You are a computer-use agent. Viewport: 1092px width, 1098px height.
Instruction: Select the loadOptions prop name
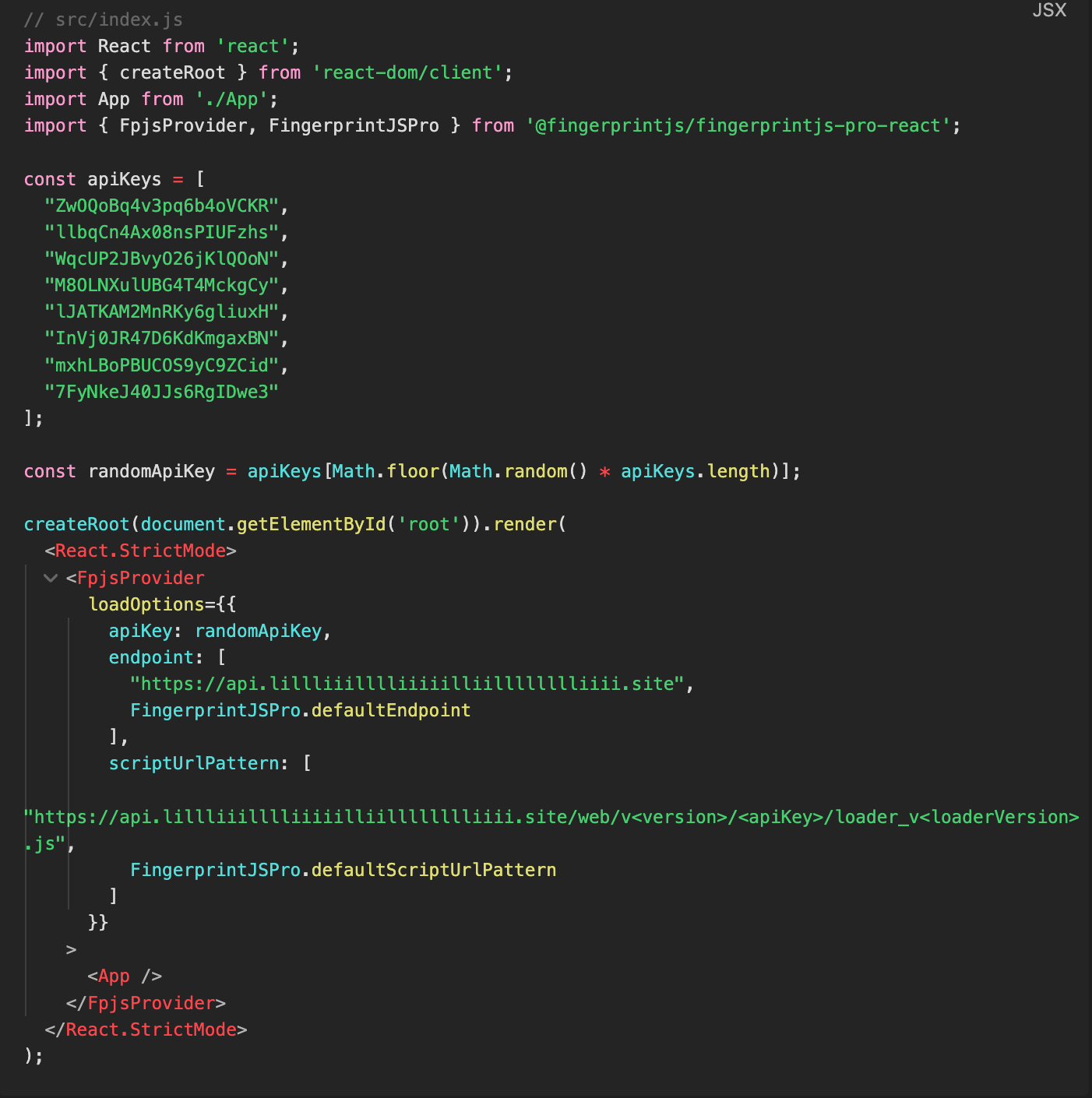point(147,604)
